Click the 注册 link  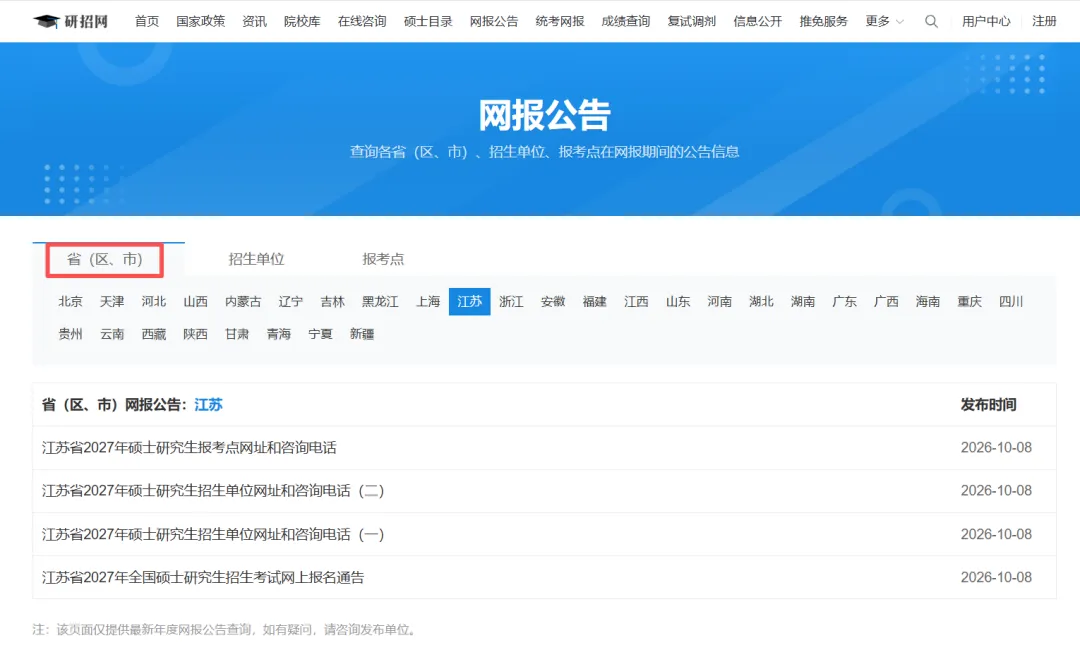click(1044, 21)
